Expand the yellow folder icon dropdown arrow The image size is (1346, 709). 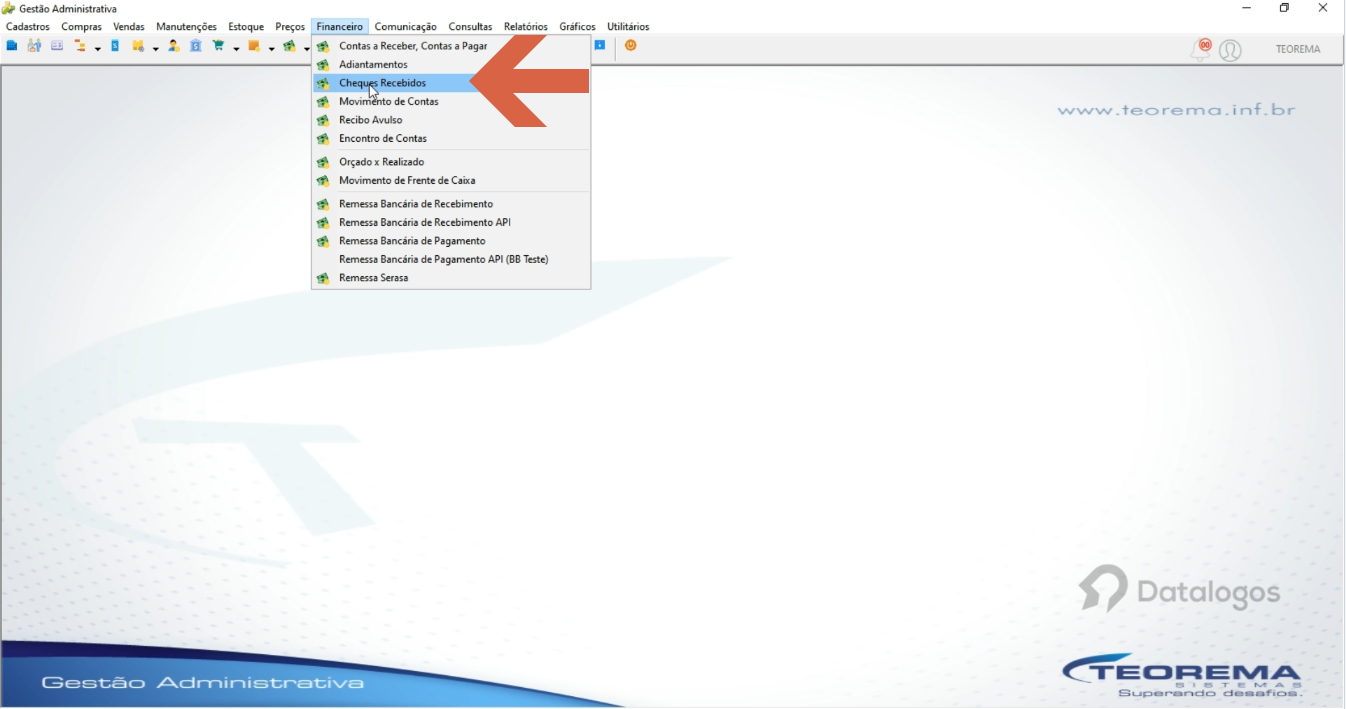pos(155,48)
